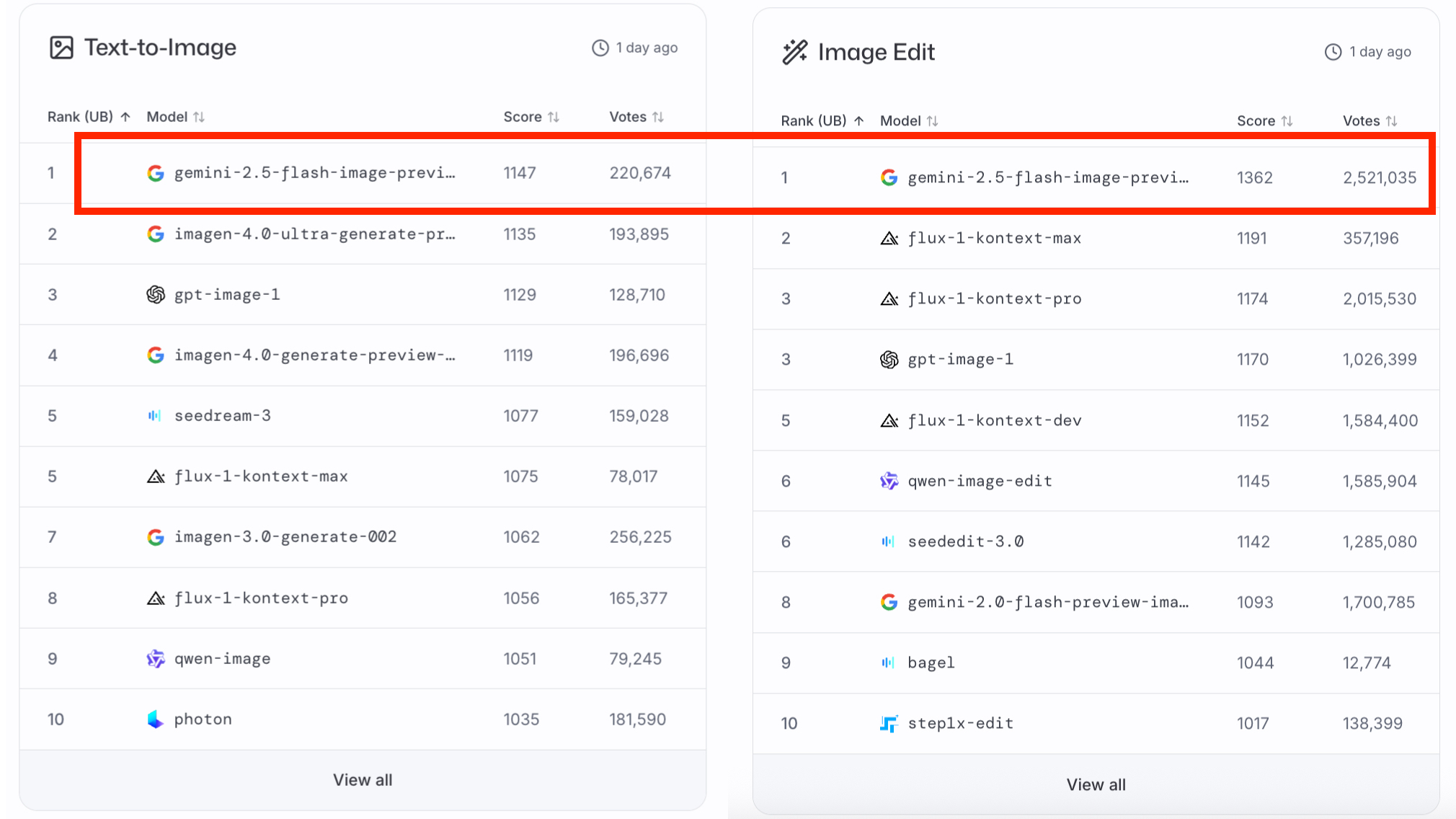Select the bagel row in Image Edit
The image size is (1456, 819).
pos(931,663)
